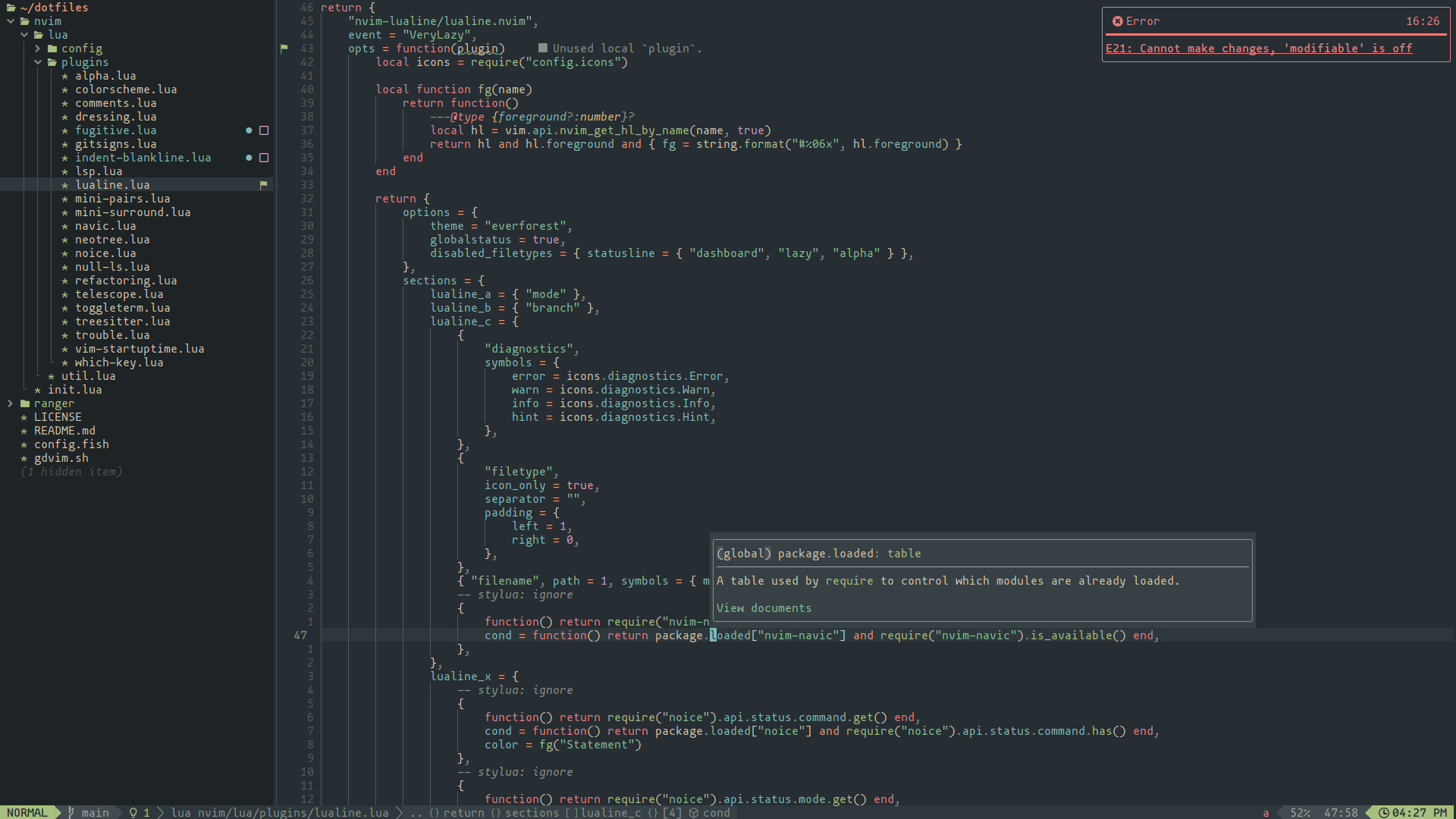Expand the ranger folder
Screen dimensions: 1456x819
click(11, 403)
